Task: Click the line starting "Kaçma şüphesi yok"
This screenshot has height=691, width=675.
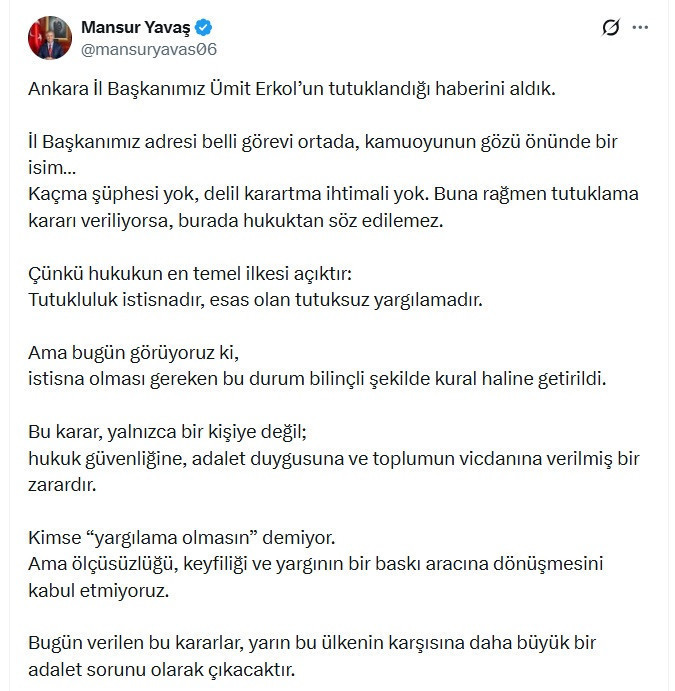Action: [x=332, y=193]
